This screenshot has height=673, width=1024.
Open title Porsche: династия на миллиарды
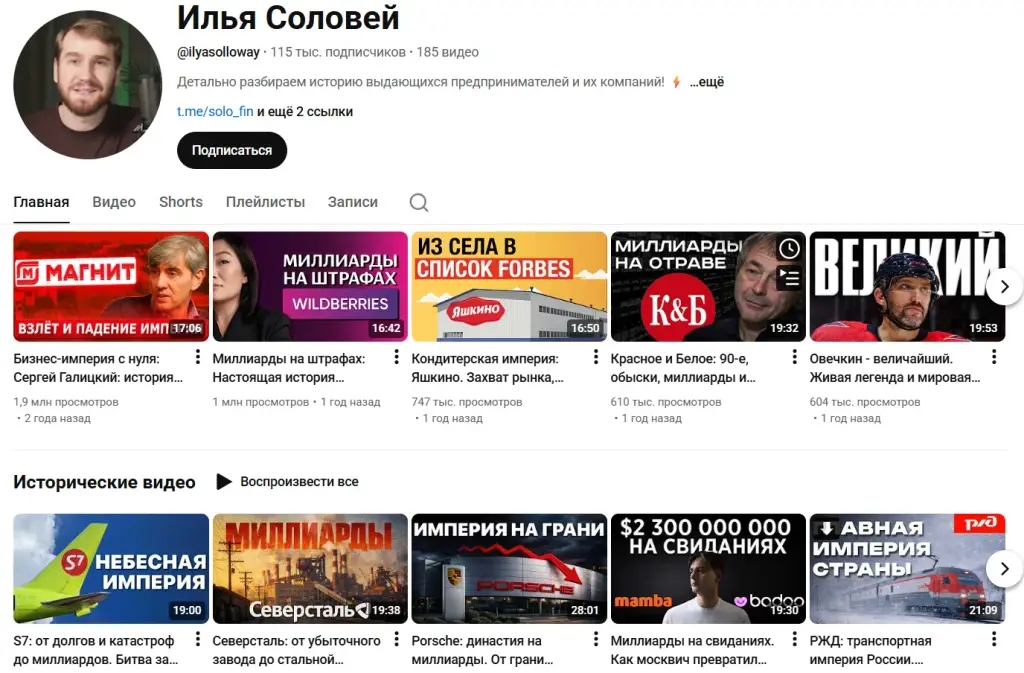click(482, 650)
